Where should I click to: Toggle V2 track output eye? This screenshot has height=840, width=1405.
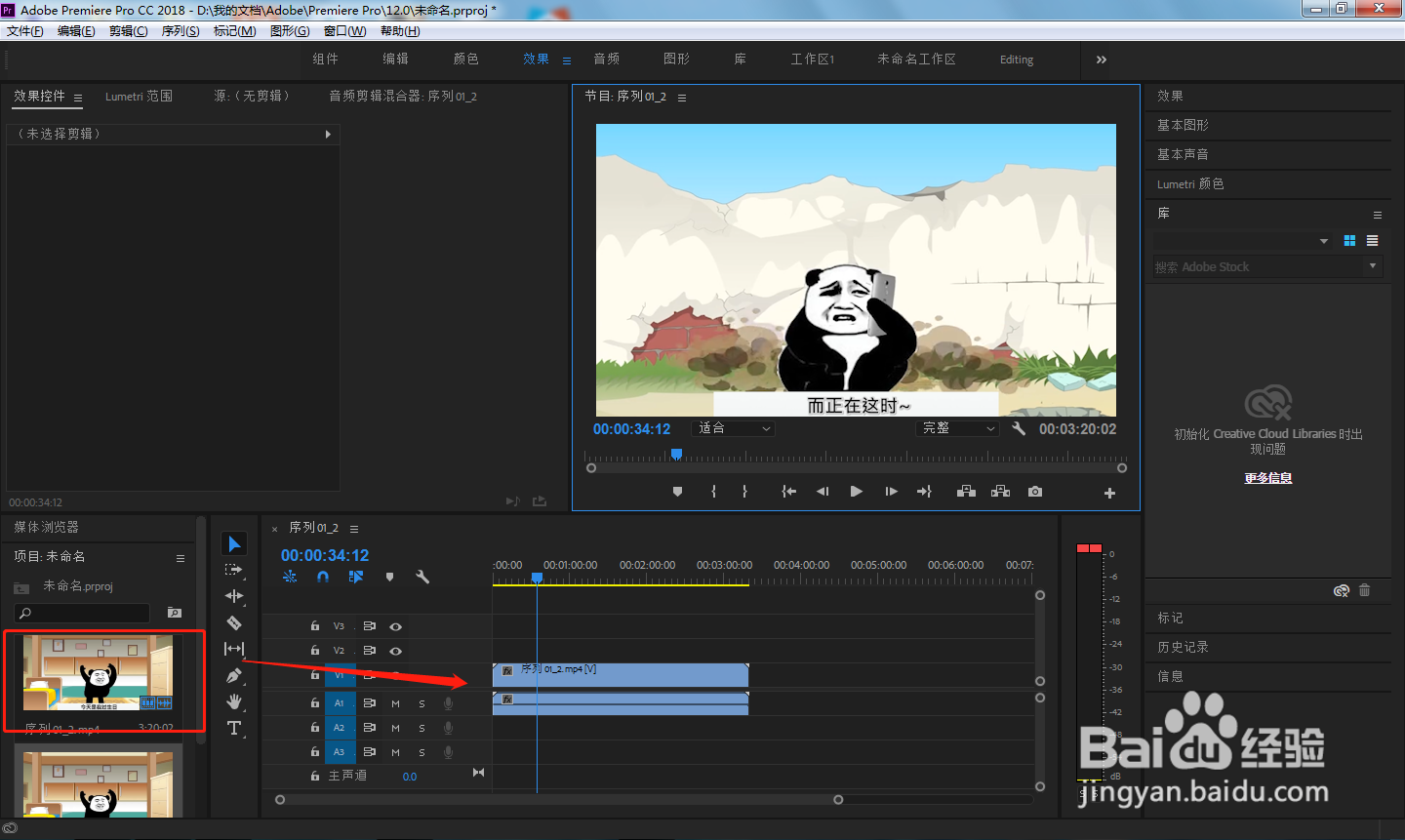pos(395,651)
